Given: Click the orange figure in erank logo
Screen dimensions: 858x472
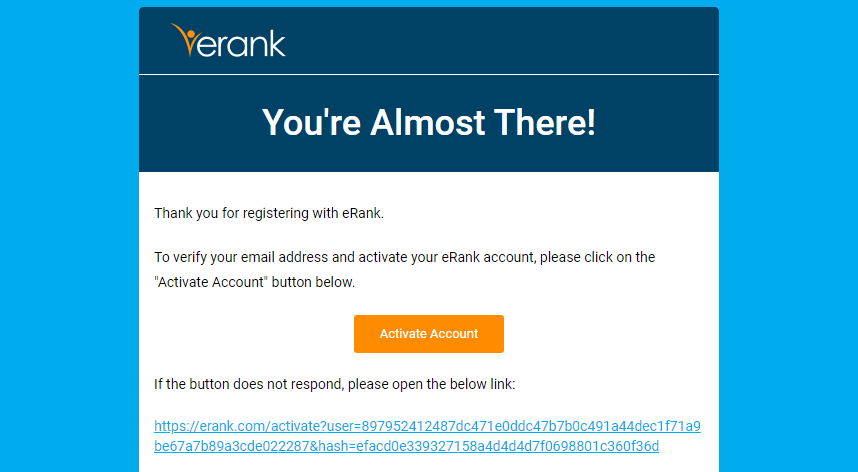Looking at the screenshot, I should pos(184,39).
